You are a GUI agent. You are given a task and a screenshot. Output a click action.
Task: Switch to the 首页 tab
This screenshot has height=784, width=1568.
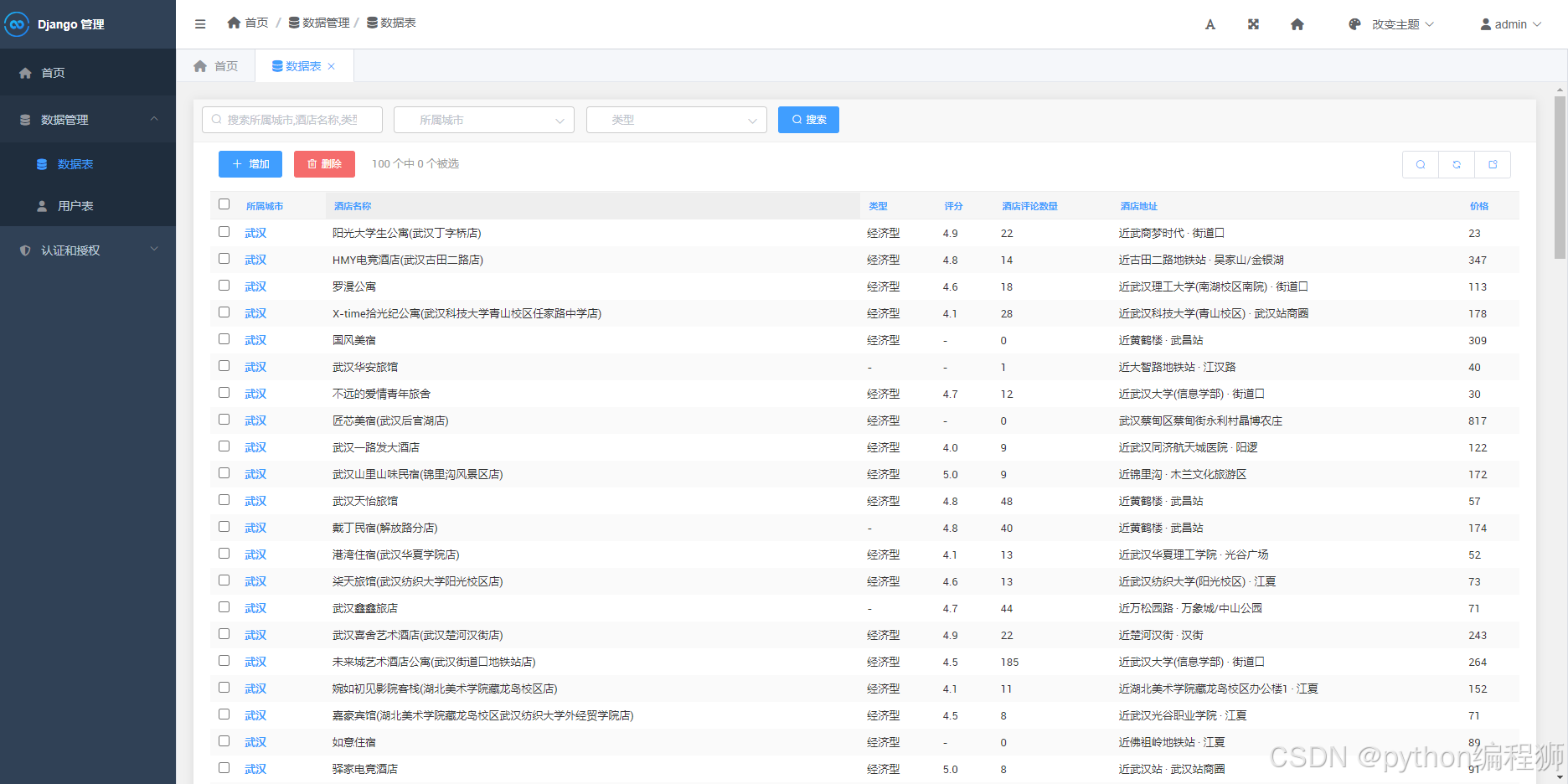click(216, 65)
